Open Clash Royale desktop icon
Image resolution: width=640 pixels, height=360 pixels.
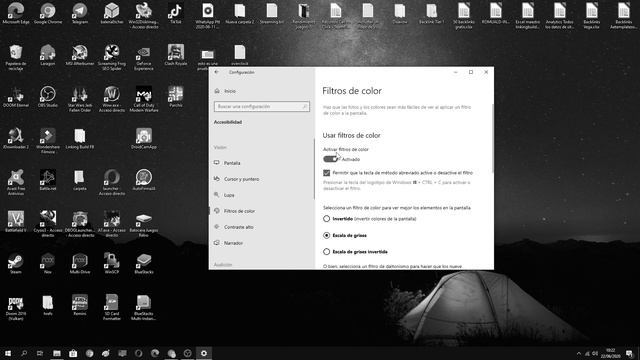(176, 55)
